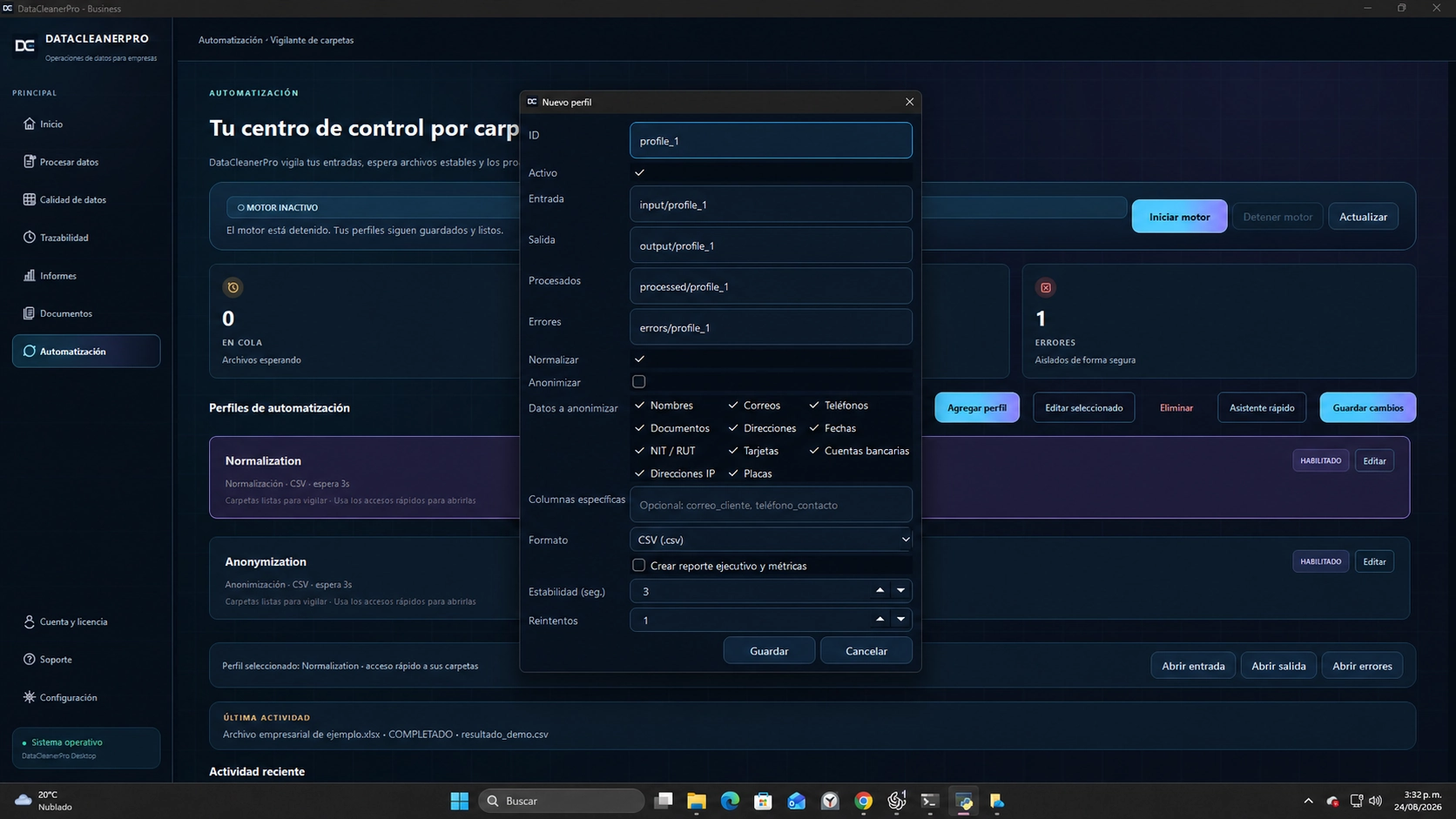Viewport: 1456px width, 819px height.
Task: Go to Calidad de datos page
Action: click(86, 199)
